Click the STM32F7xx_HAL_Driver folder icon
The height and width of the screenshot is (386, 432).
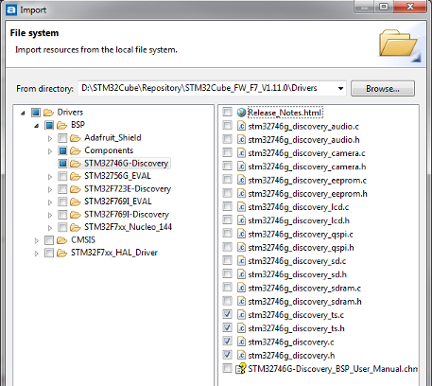62,253
